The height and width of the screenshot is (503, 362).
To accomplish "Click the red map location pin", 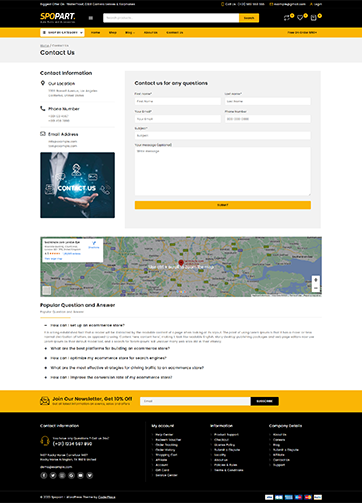I will (x=181, y=263).
